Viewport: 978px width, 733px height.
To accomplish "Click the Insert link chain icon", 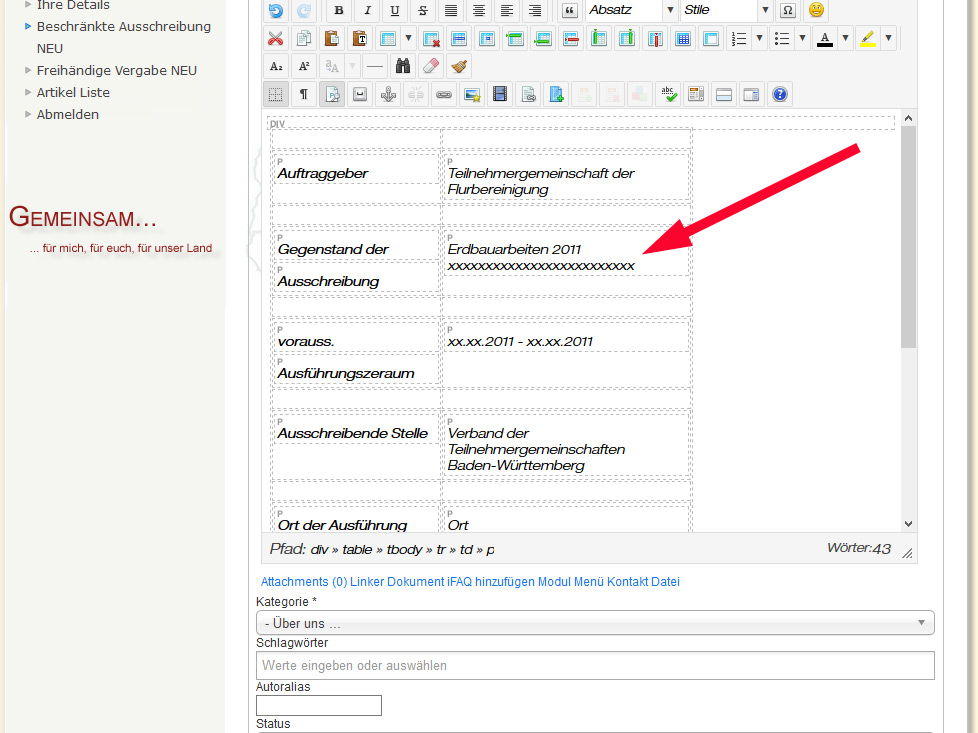I will tap(444, 95).
